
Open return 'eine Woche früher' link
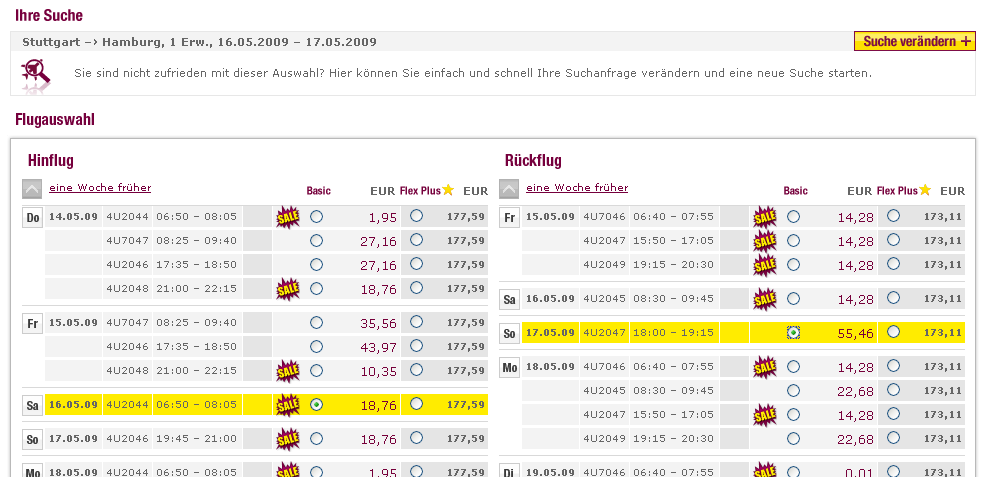577,188
